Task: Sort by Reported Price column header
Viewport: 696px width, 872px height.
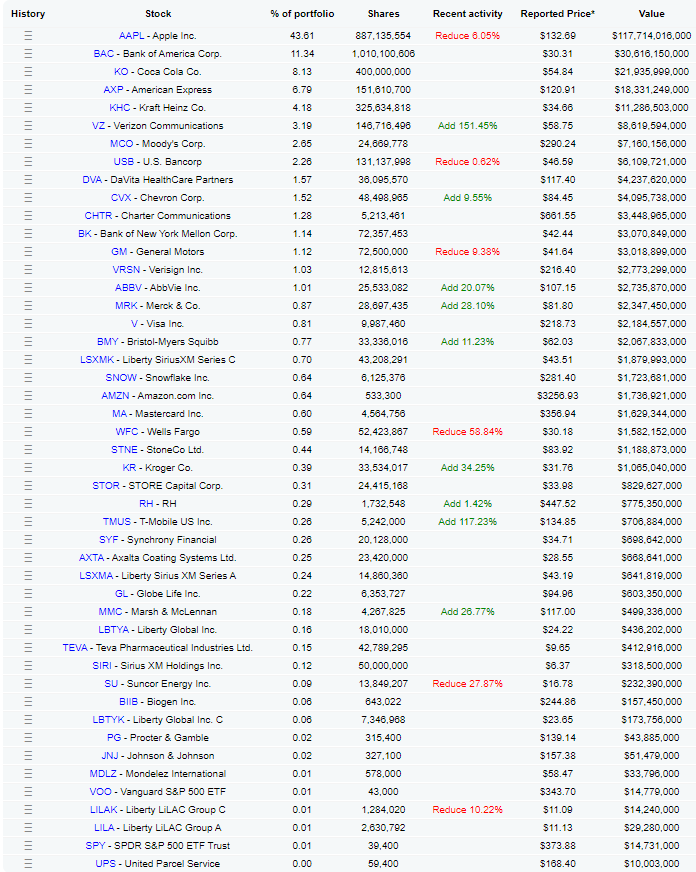Action: pyautogui.click(x=558, y=14)
